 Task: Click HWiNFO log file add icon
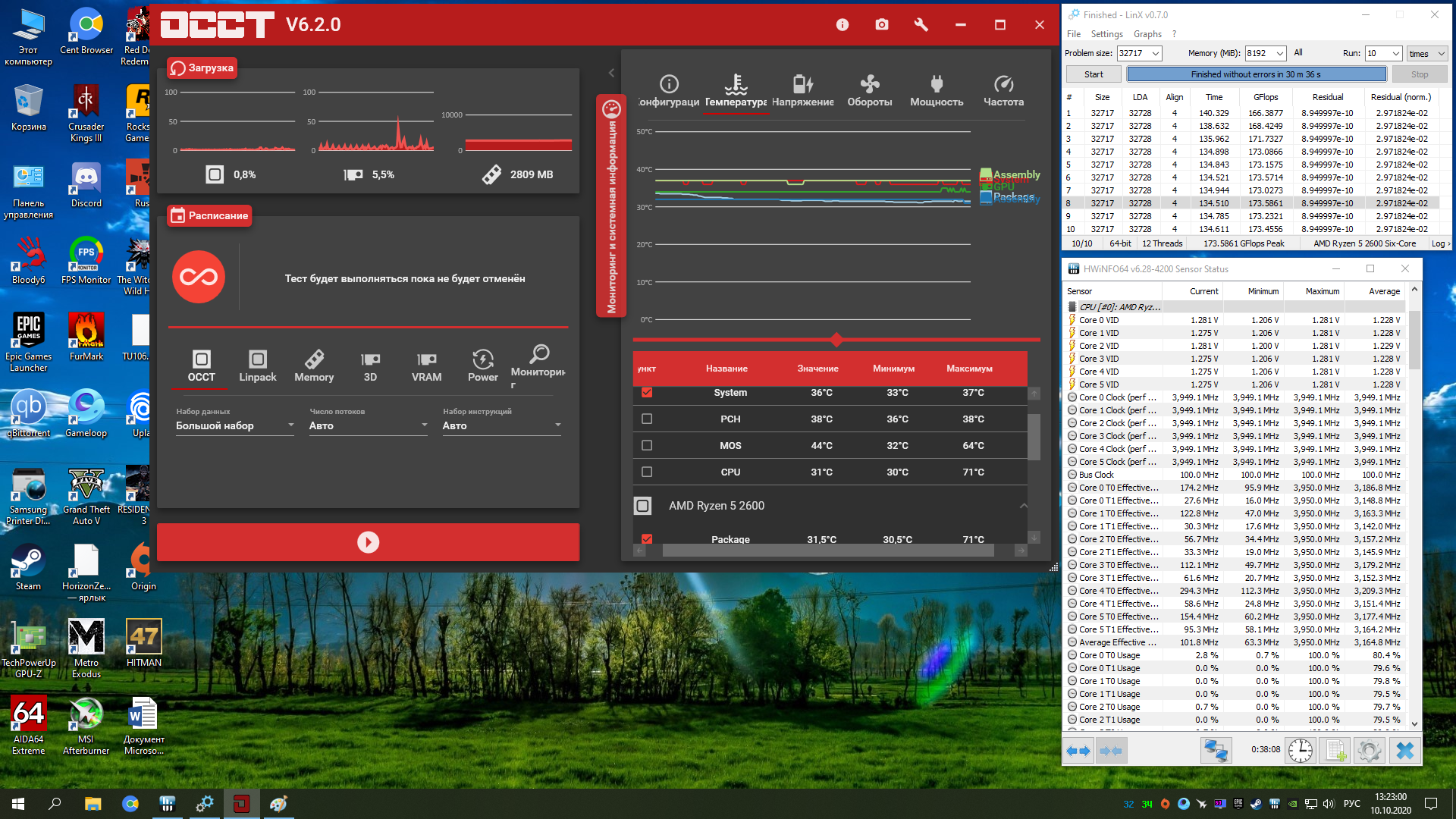click(1335, 751)
